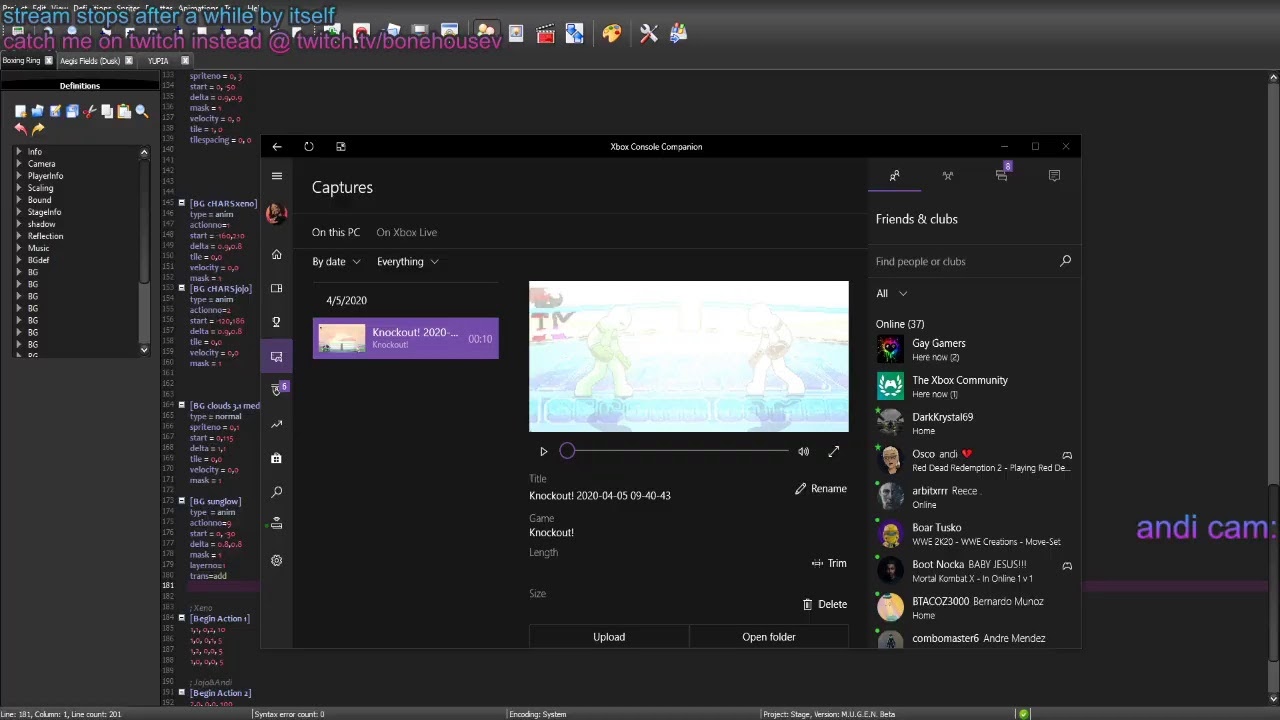Rename the Knockout capture

(821, 489)
